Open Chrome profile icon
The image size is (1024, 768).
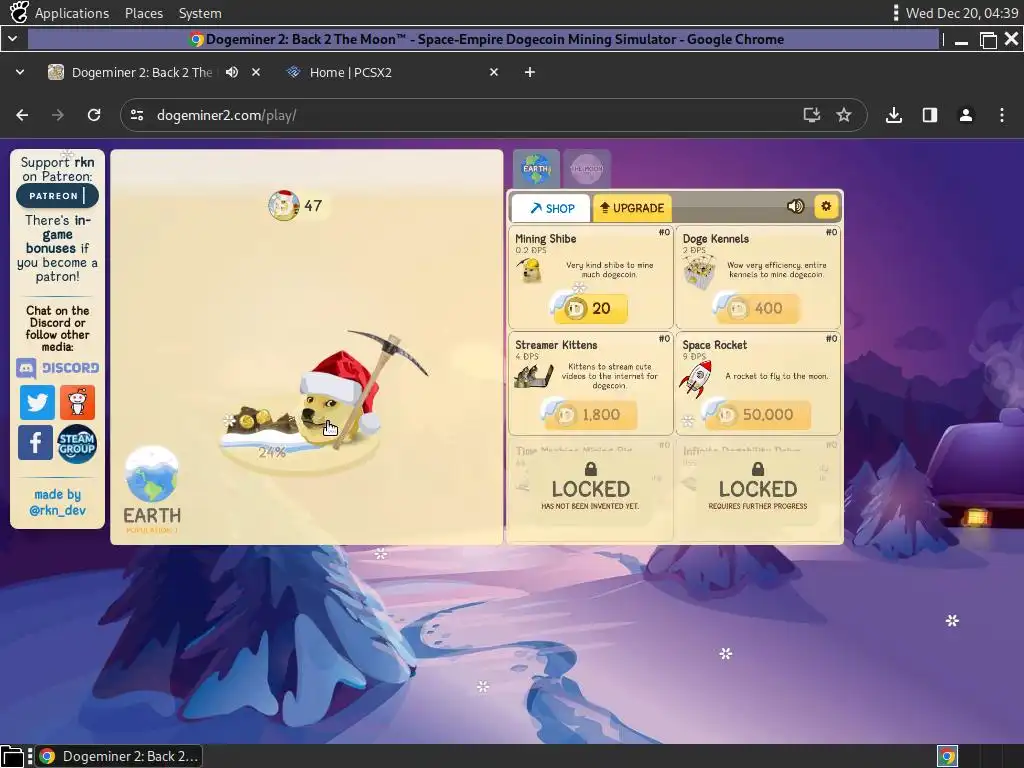coord(966,116)
